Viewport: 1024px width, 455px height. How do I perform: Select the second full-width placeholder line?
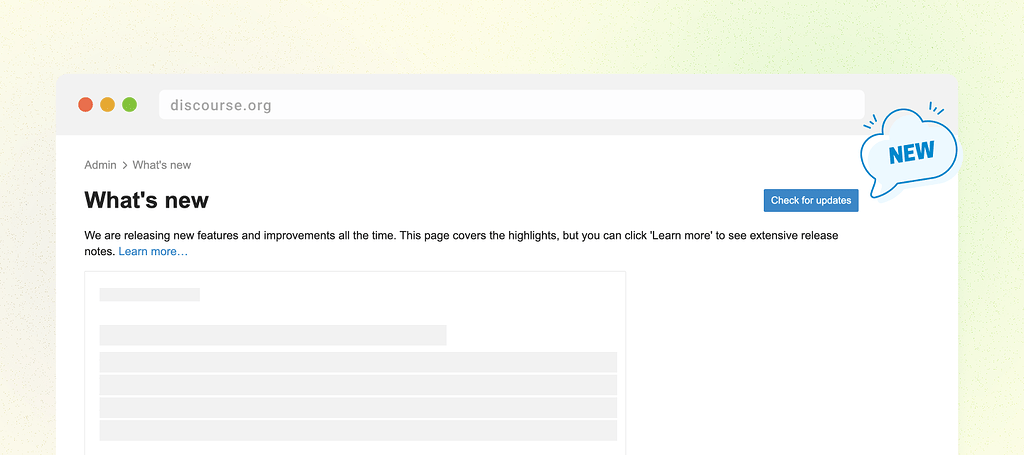pos(358,385)
